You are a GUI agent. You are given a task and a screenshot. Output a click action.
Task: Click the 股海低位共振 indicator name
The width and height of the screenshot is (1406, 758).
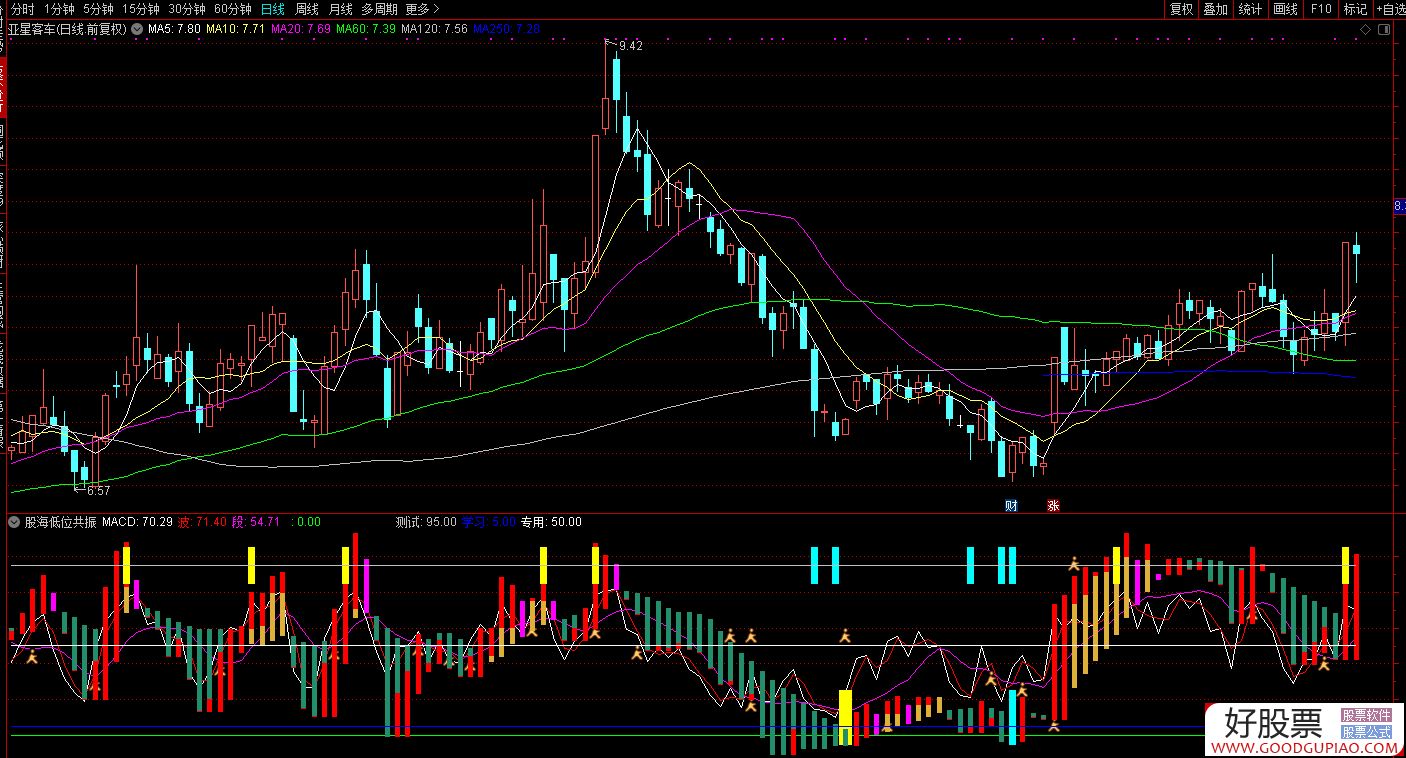click(x=60, y=522)
